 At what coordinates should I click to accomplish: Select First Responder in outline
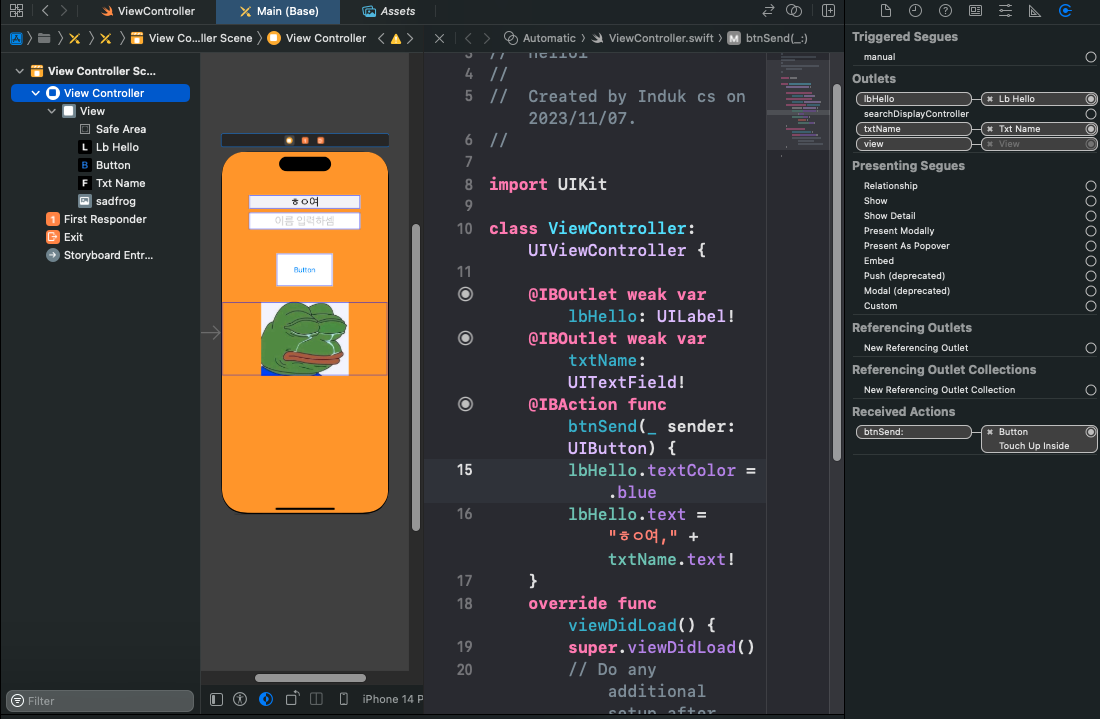tap(96, 219)
